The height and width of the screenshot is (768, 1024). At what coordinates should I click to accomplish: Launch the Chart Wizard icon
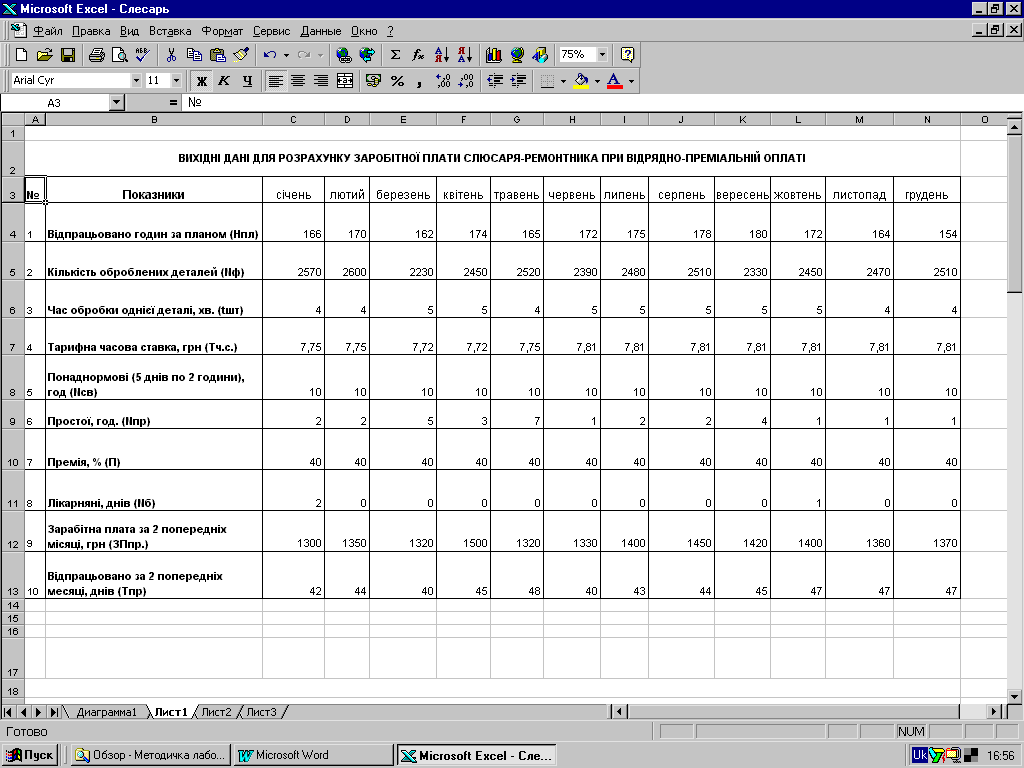(x=494, y=55)
